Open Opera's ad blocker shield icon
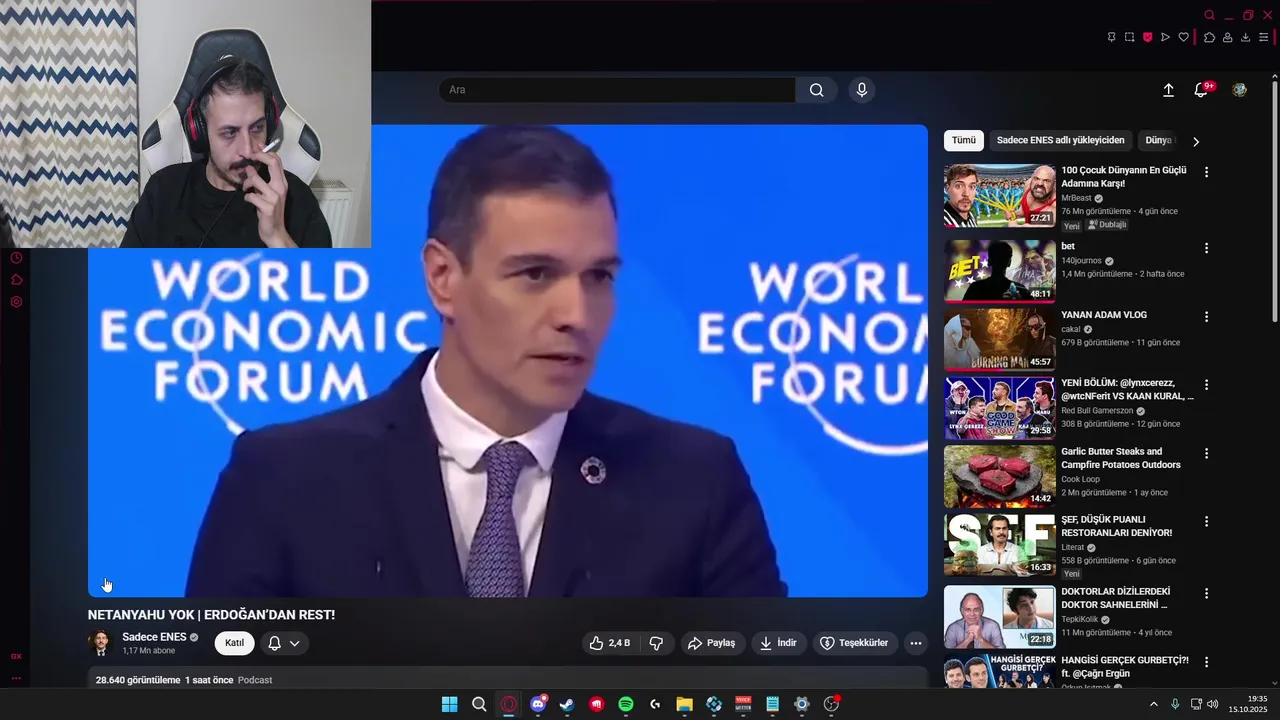The height and width of the screenshot is (720, 1280). coord(1147,37)
